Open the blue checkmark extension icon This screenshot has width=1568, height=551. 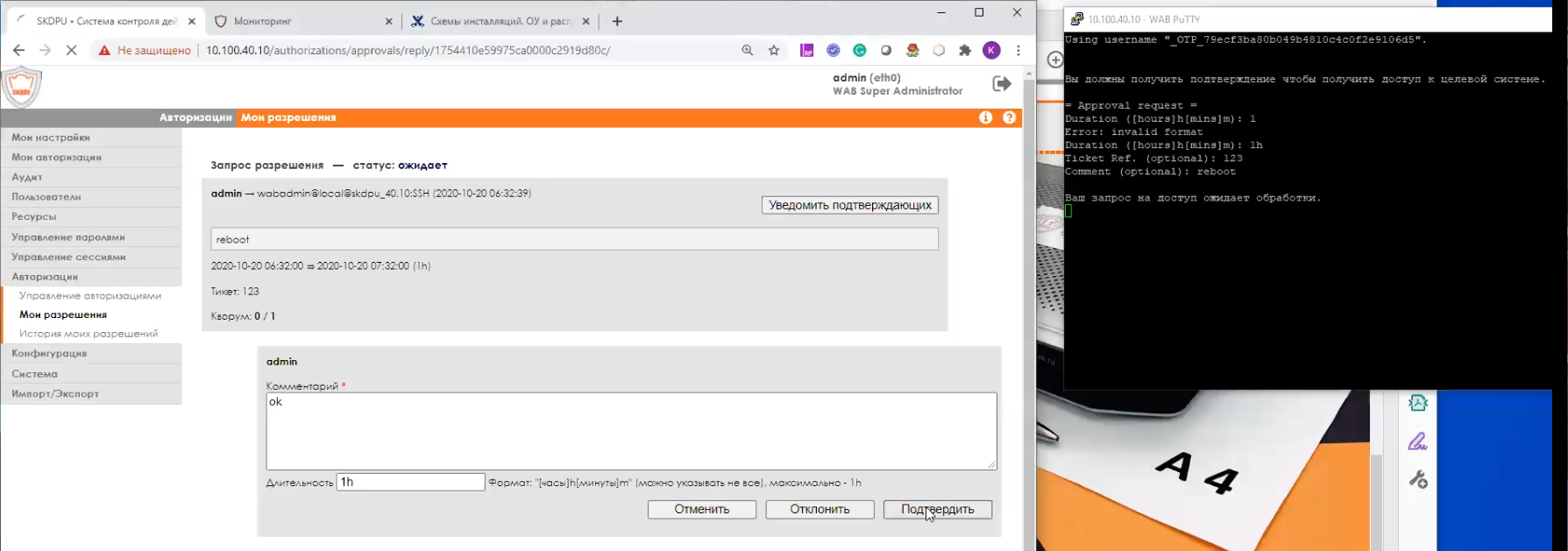[834, 51]
